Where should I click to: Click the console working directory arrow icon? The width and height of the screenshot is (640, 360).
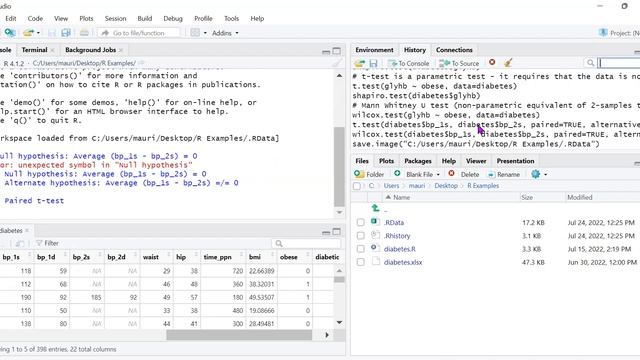pyautogui.click(x=141, y=63)
